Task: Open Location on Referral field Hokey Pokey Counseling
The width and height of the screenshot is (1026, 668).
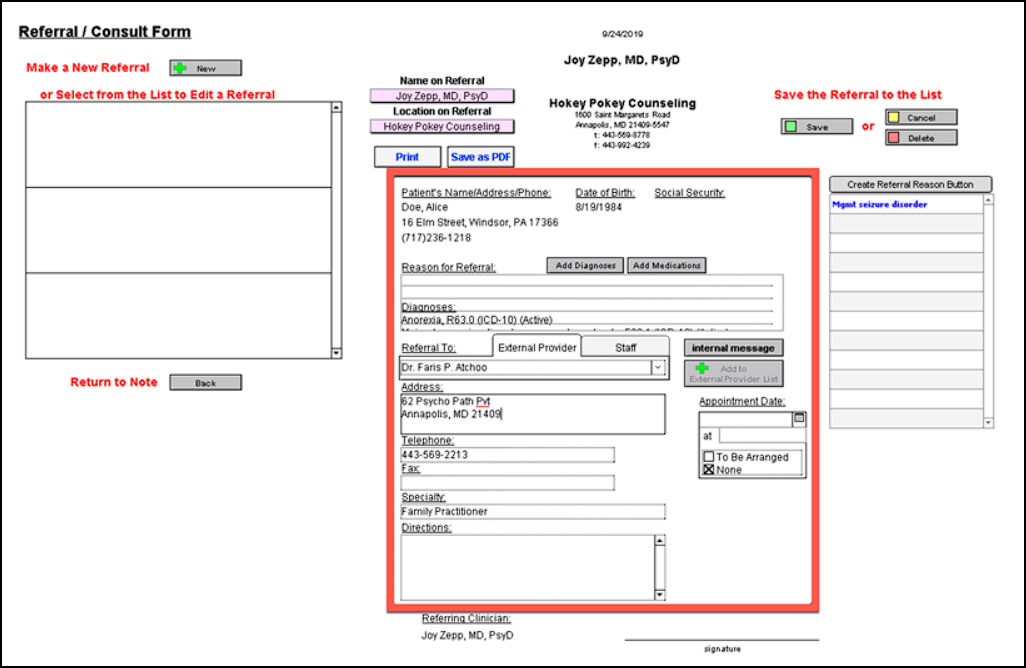Action: [x=442, y=126]
